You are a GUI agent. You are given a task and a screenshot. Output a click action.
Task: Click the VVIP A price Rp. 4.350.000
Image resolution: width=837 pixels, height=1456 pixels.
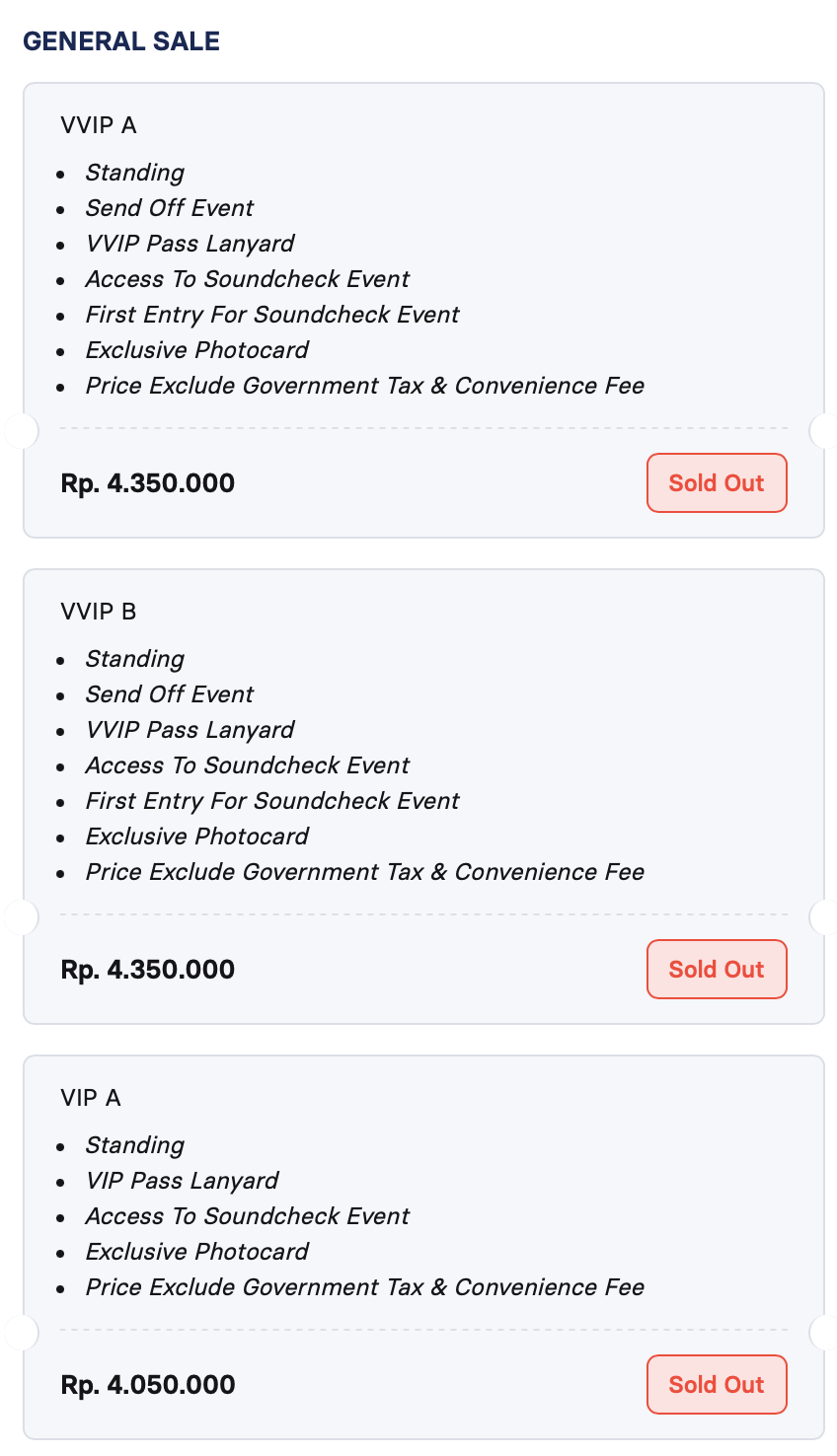[x=148, y=483]
